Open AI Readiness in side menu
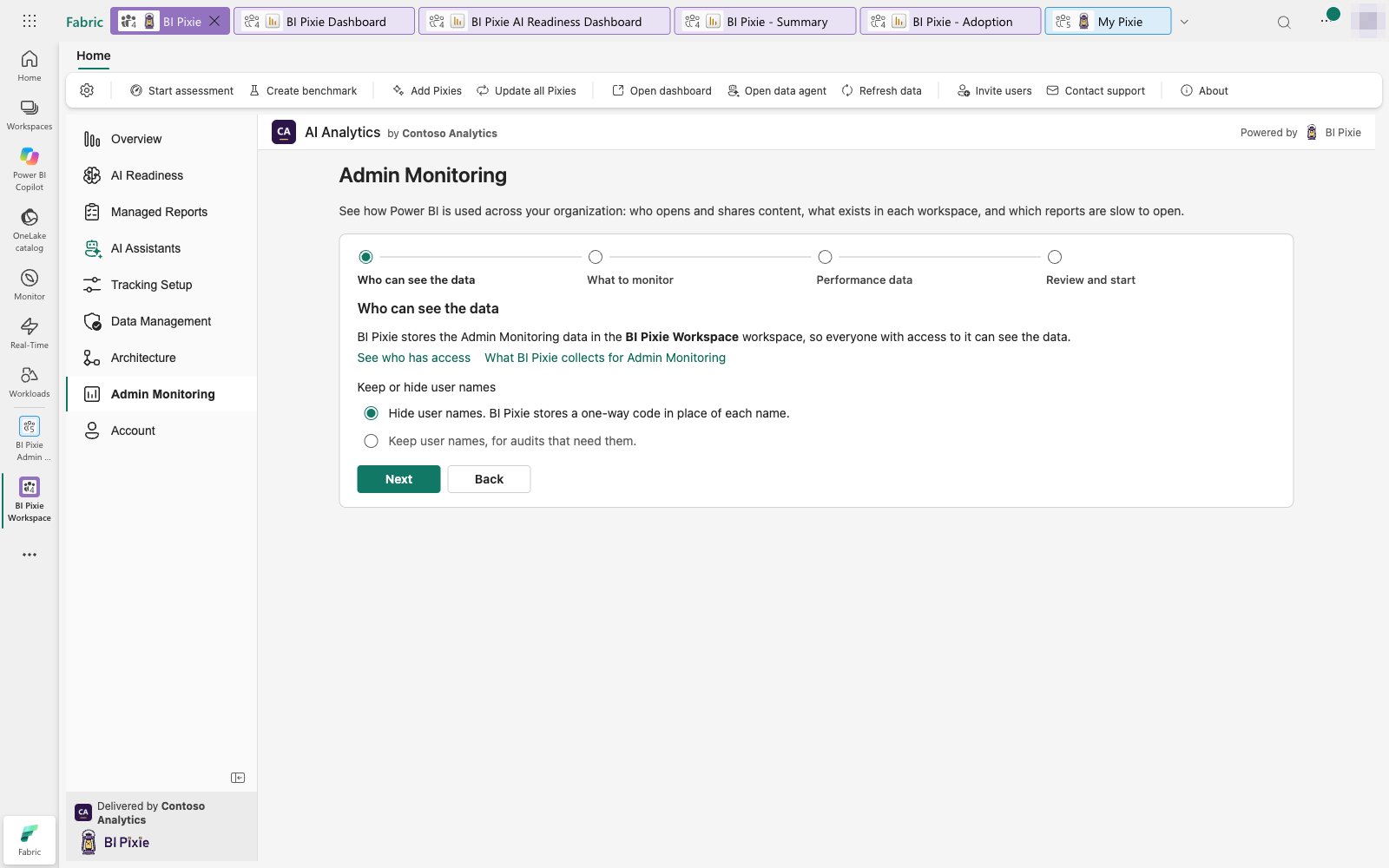Viewport: 1389px width, 868px height. (x=161, y=175)
